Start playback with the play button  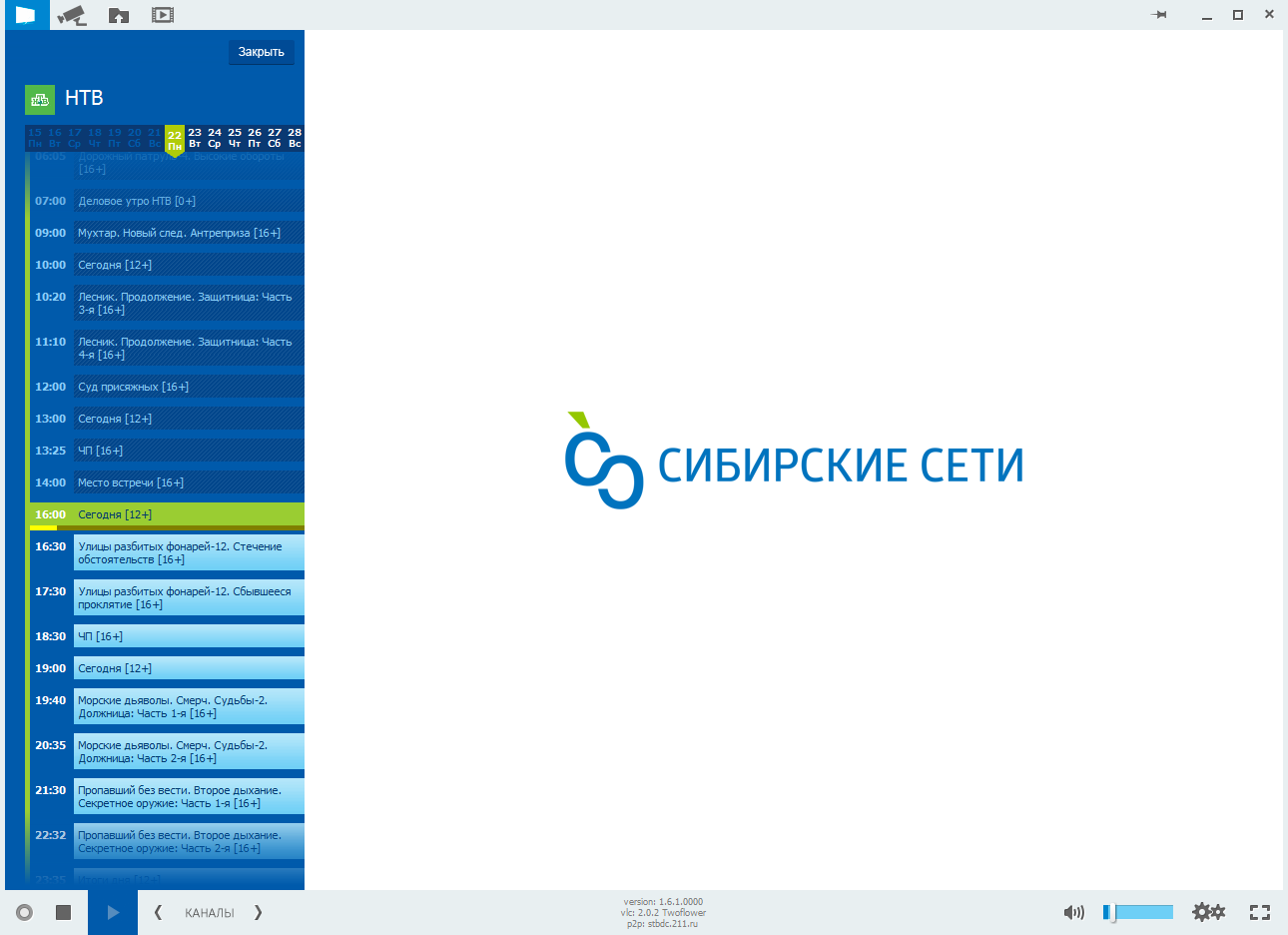tap(113, 912)
